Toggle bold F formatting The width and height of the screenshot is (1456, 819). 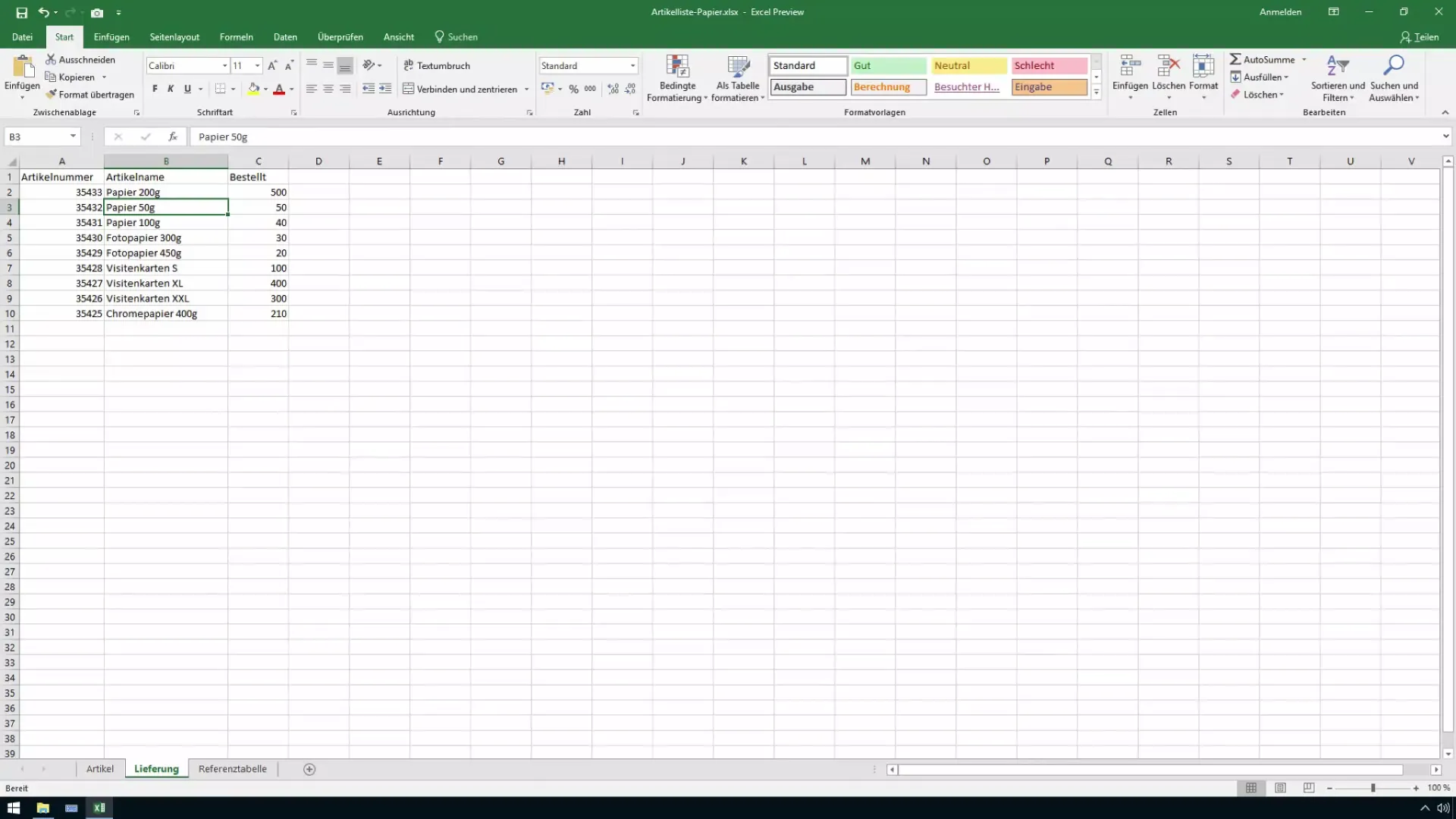point(155,89)
